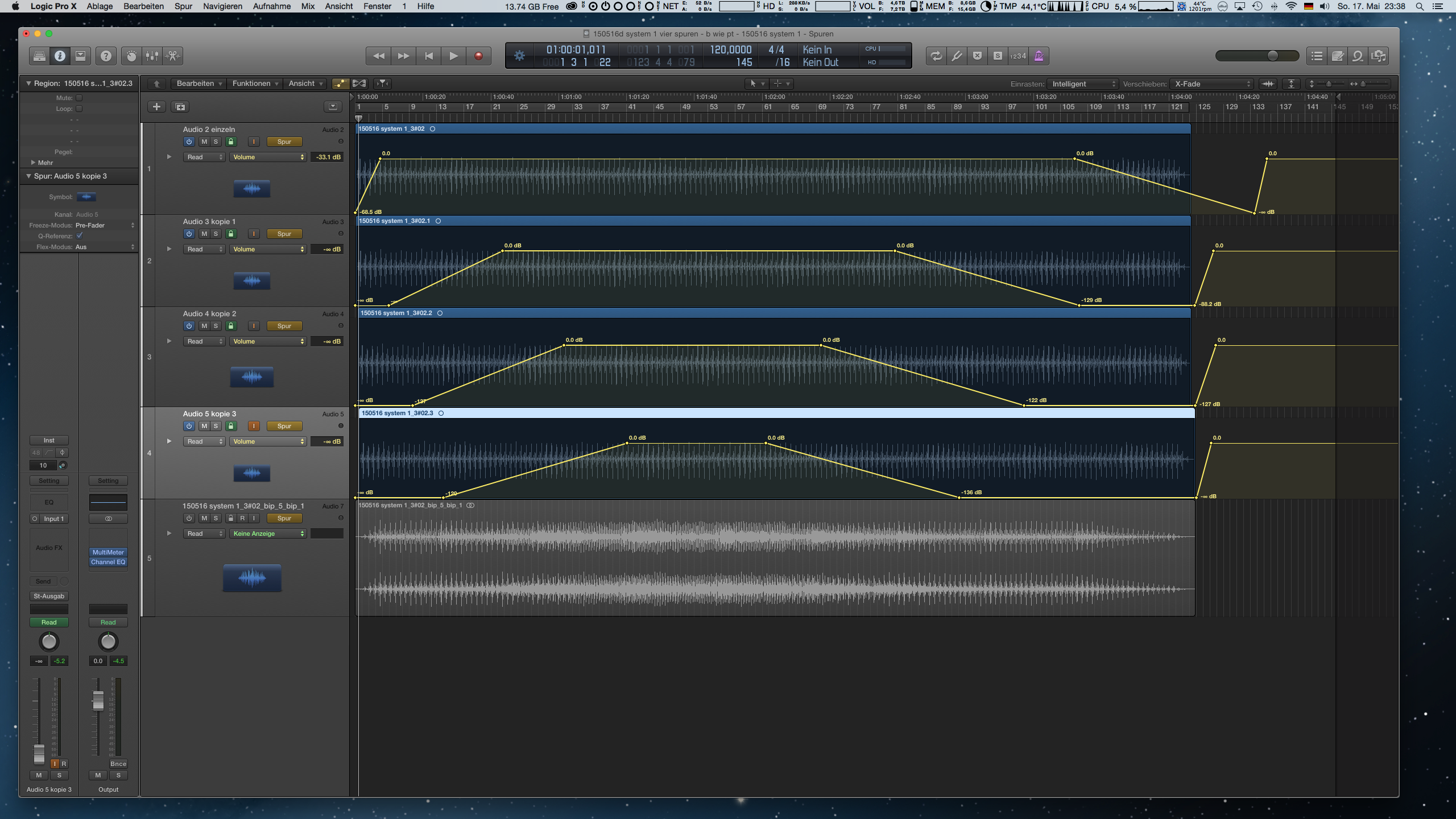Open the Loop Browser
Screen dimensions: 1456x819
(1358, 56)
